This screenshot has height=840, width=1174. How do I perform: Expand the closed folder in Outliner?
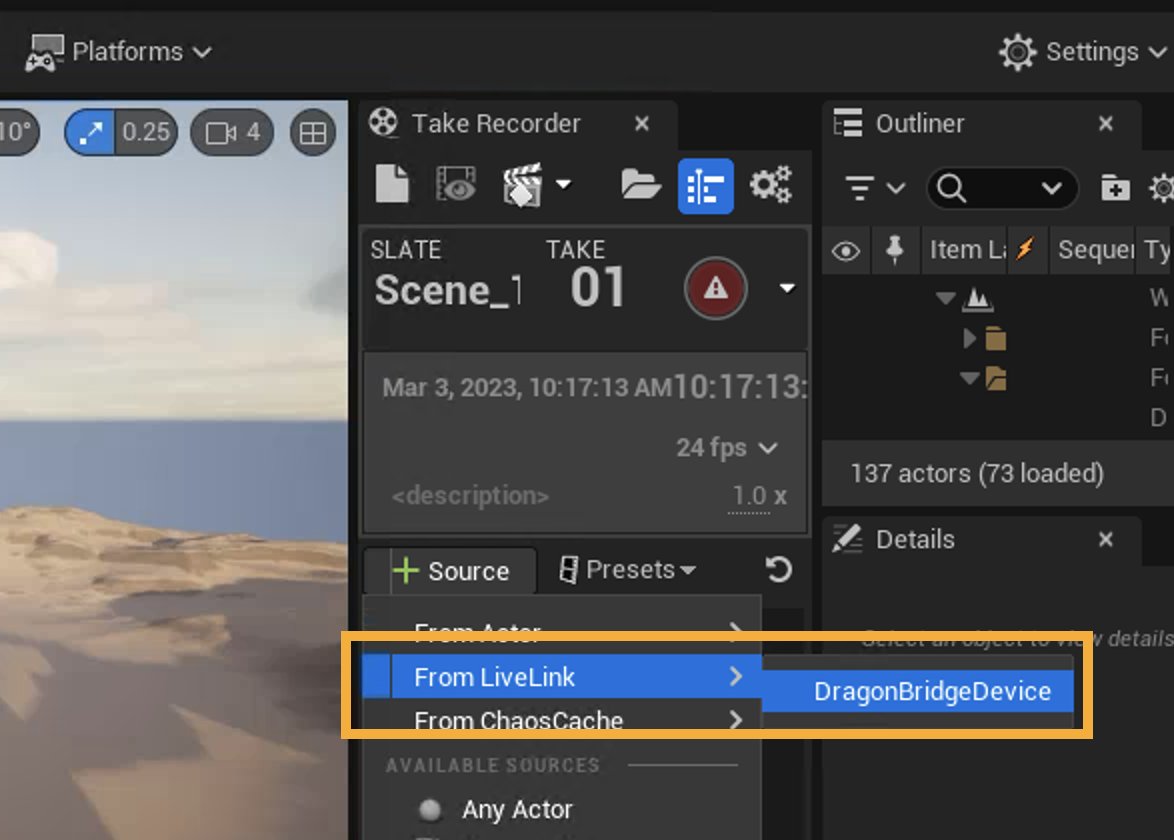tap(970, 338)
